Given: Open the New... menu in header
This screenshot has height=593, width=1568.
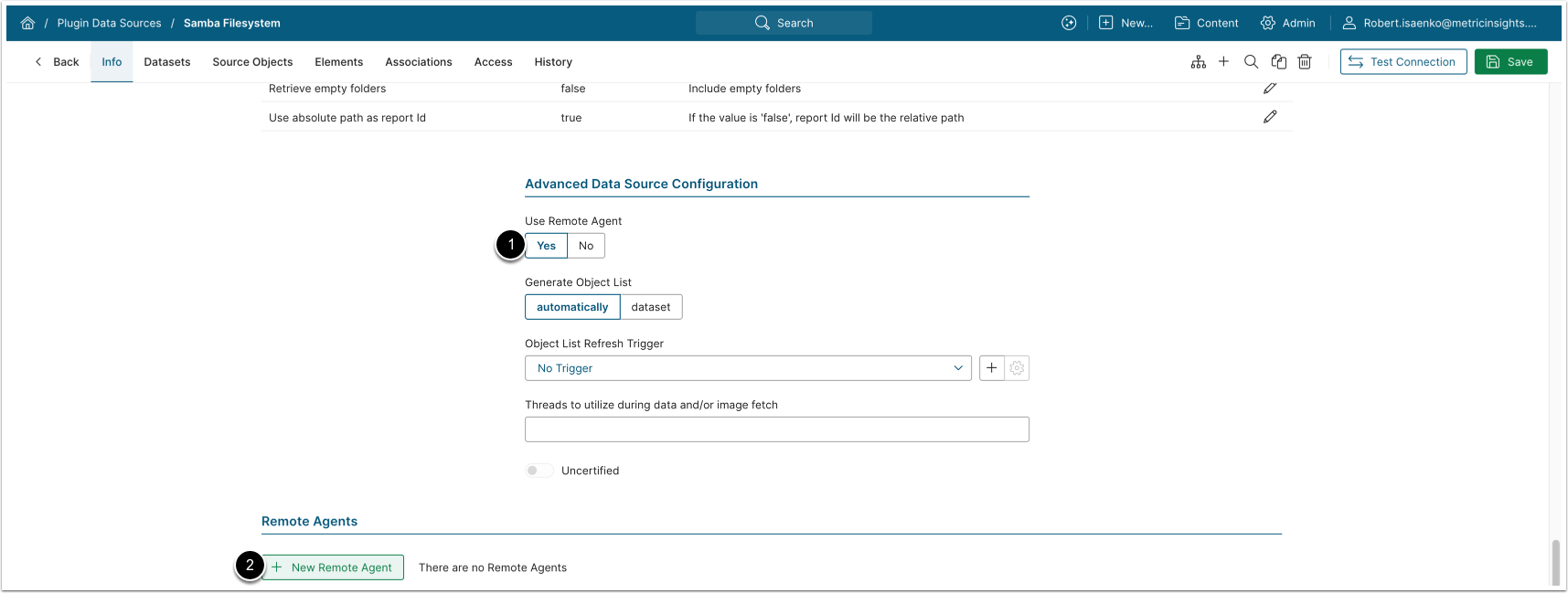Looking at the screenshot, I should point(1125,23).
